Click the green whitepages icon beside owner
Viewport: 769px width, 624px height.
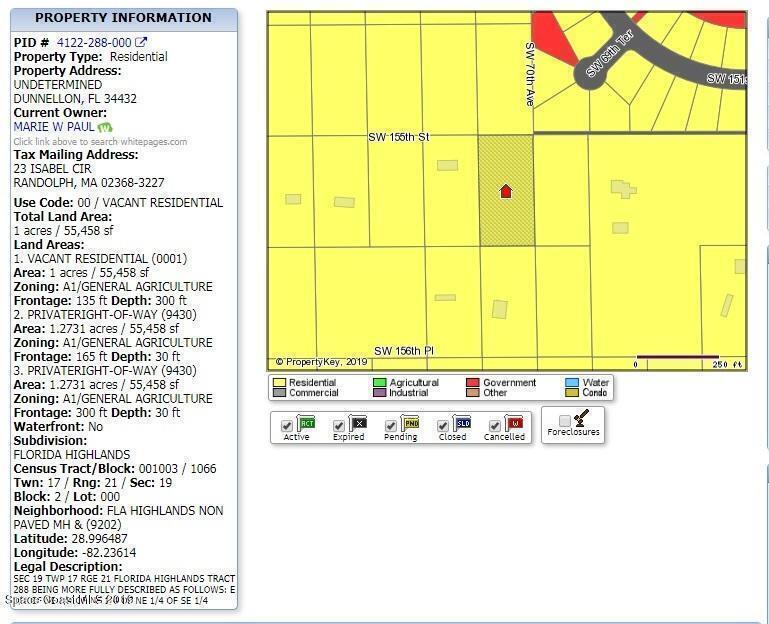coord(105,127)
